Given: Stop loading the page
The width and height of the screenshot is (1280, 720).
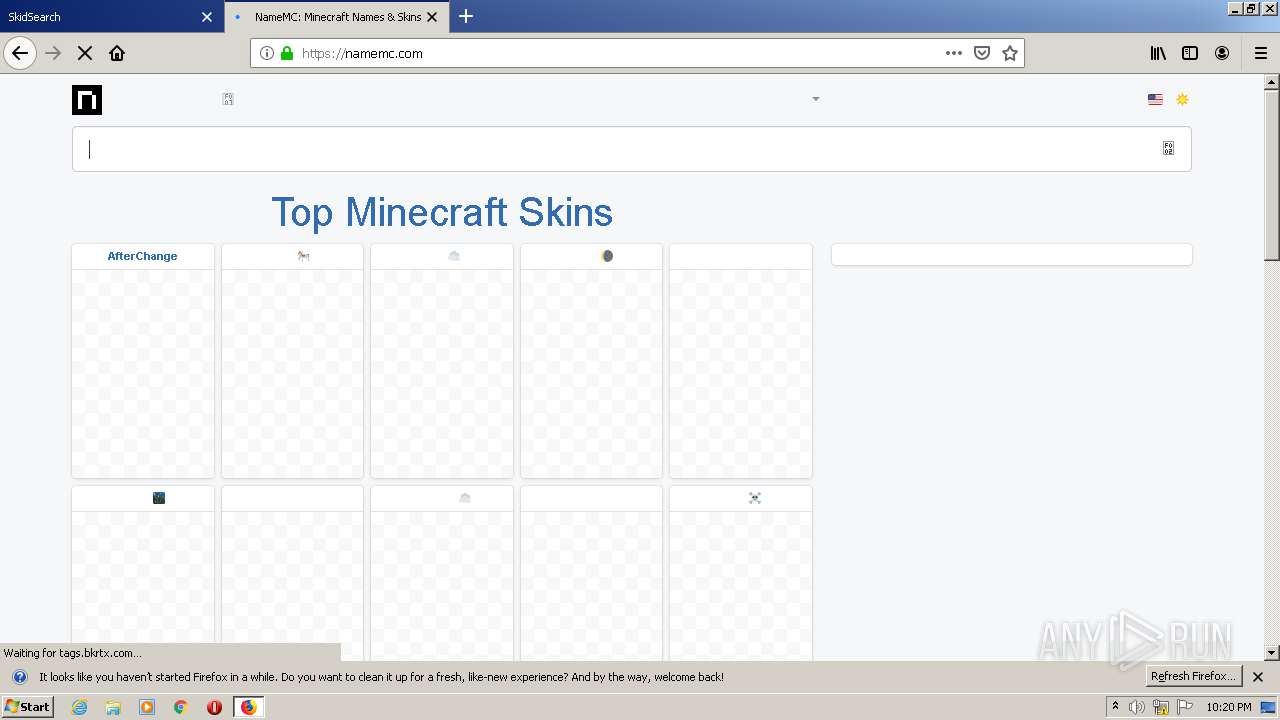Looking at the screenshot, I should tap(85, 53).
